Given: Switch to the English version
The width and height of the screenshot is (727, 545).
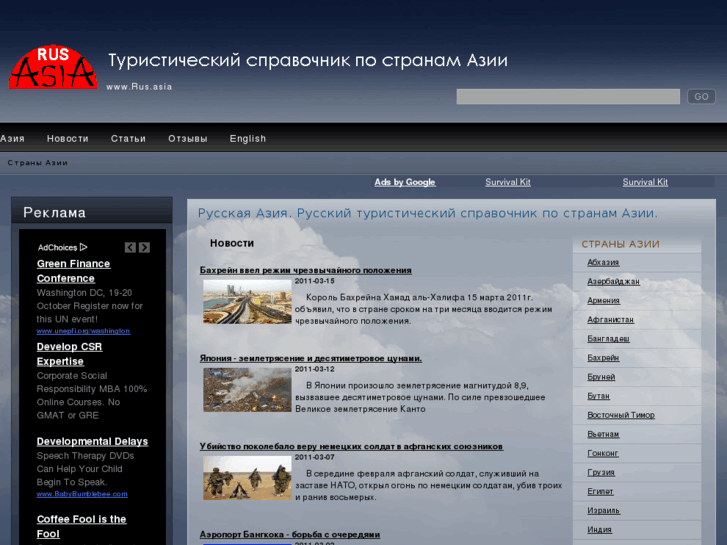Looking at the screenshot, I should click(x=248, y=139).
